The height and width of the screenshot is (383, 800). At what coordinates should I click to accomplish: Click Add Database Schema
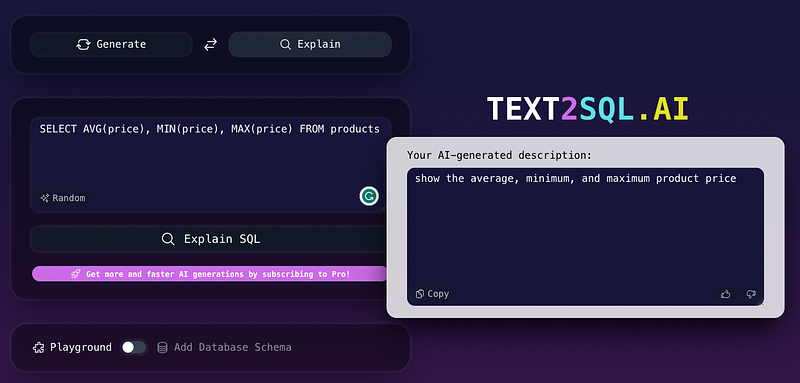(x=233, y=347)
